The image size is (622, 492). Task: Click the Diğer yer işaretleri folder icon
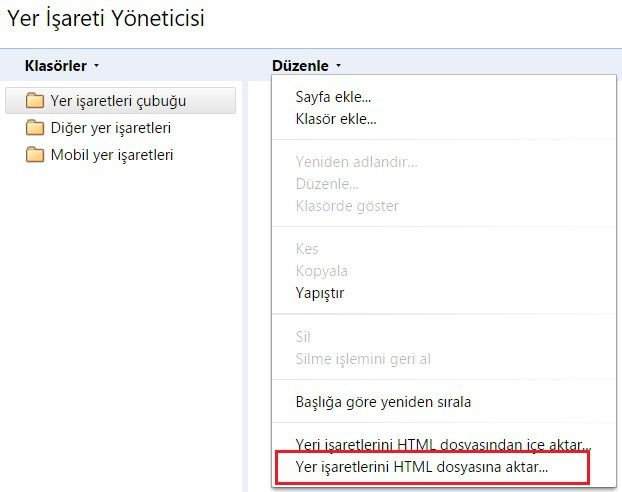click(x=35, y=128)
